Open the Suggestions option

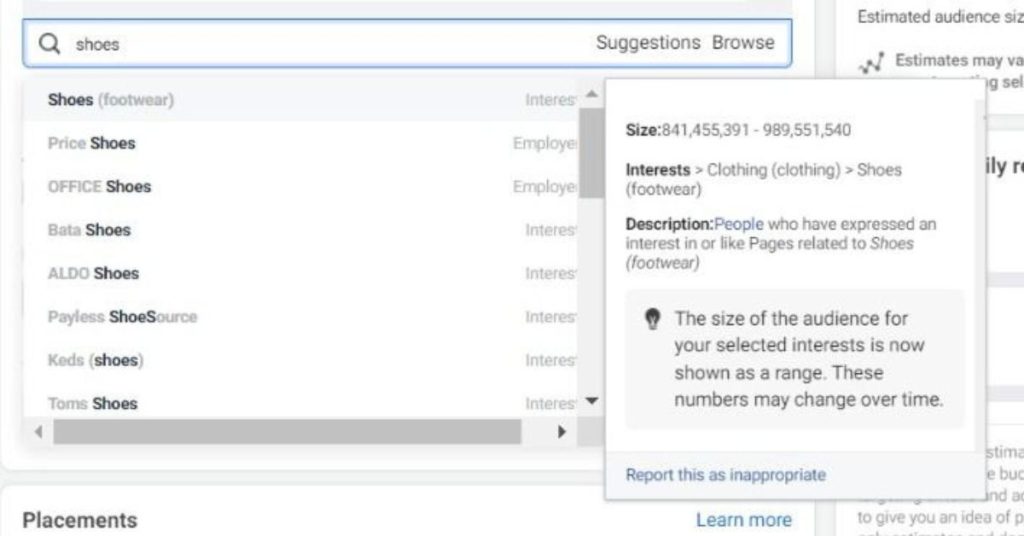[648, 42]
